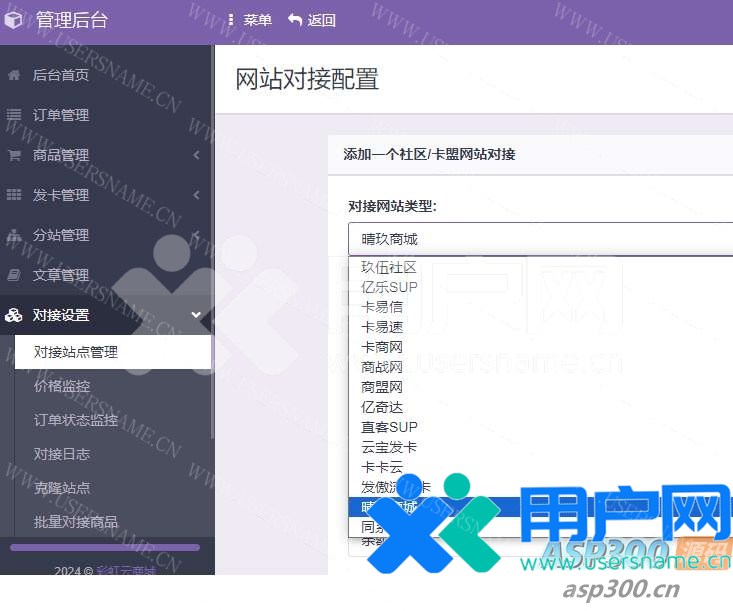Image resolution: width=733 pixels, height=611 pixels.
Task: Click the 返回 back arrow icon
Action: coord(295,20)
